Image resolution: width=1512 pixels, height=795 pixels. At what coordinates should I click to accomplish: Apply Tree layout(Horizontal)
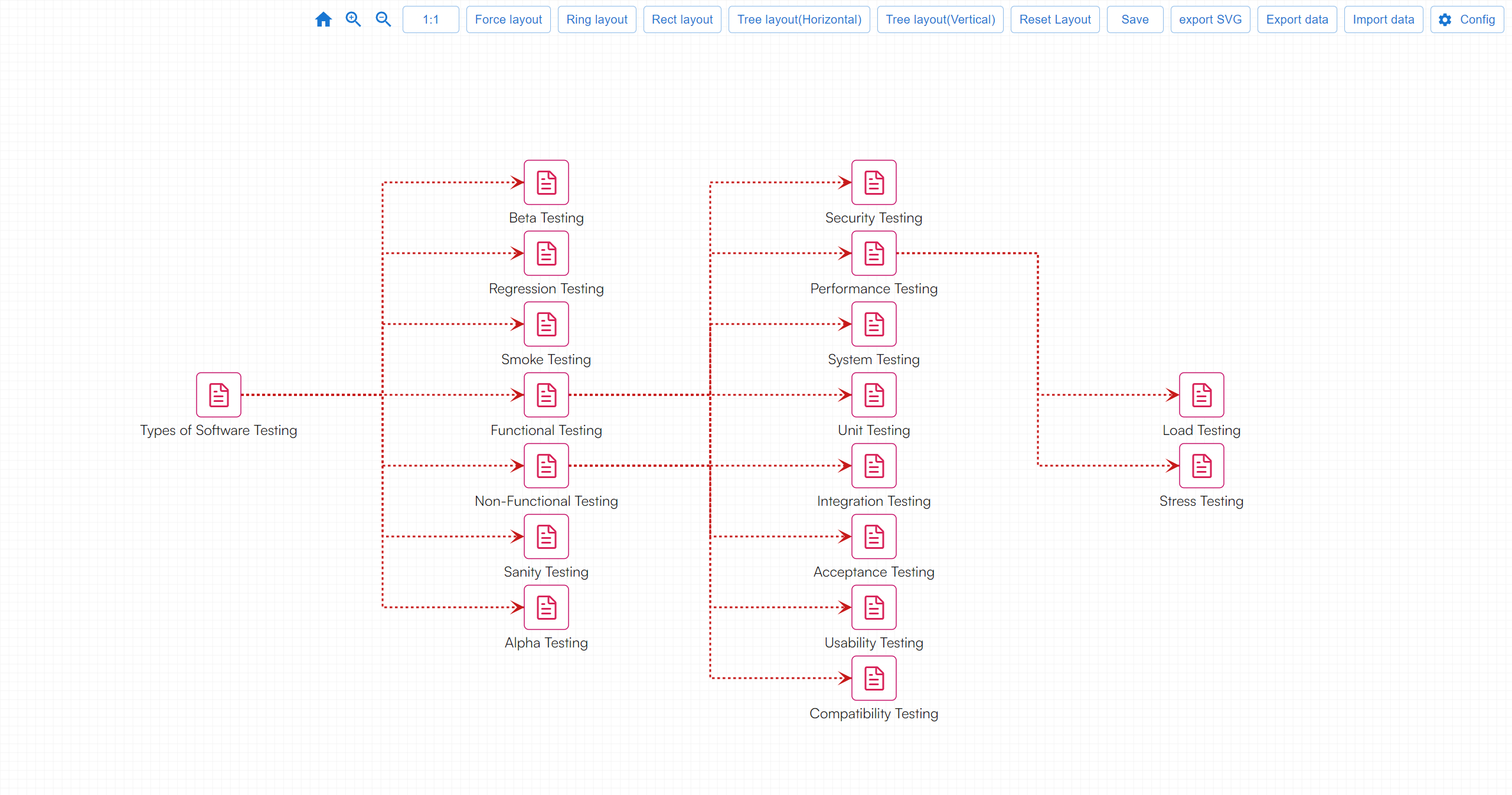799,19
